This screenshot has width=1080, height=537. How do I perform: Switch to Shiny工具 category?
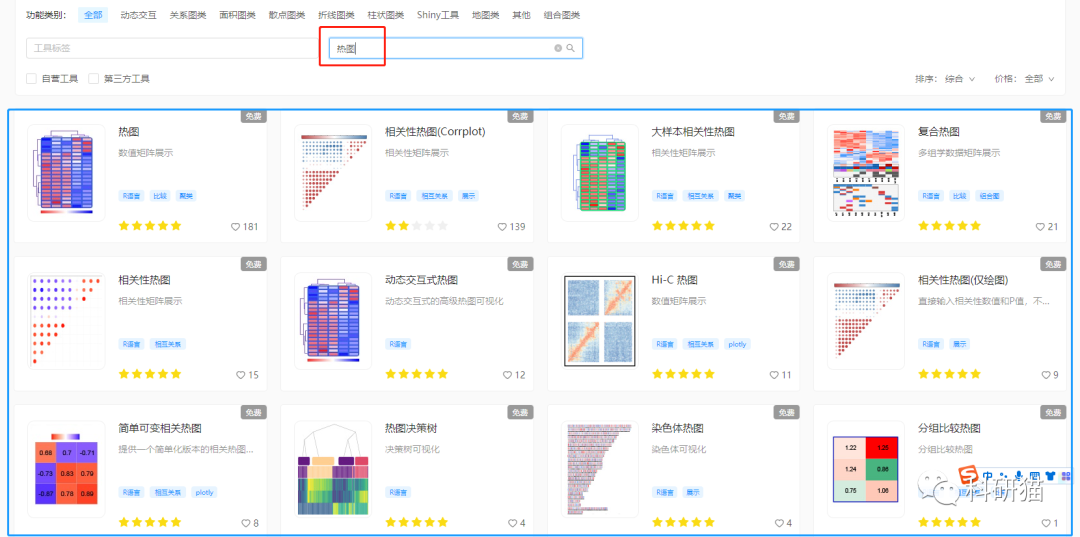pos(437,14)
